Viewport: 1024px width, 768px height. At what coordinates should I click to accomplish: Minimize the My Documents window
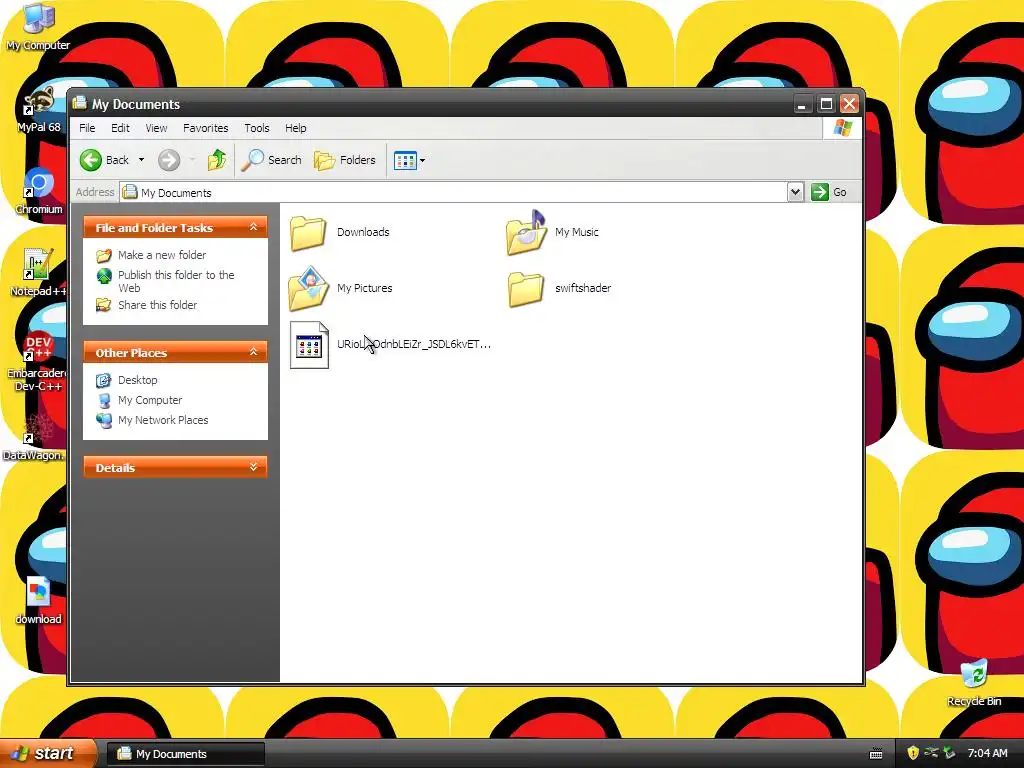pos(802,104)
